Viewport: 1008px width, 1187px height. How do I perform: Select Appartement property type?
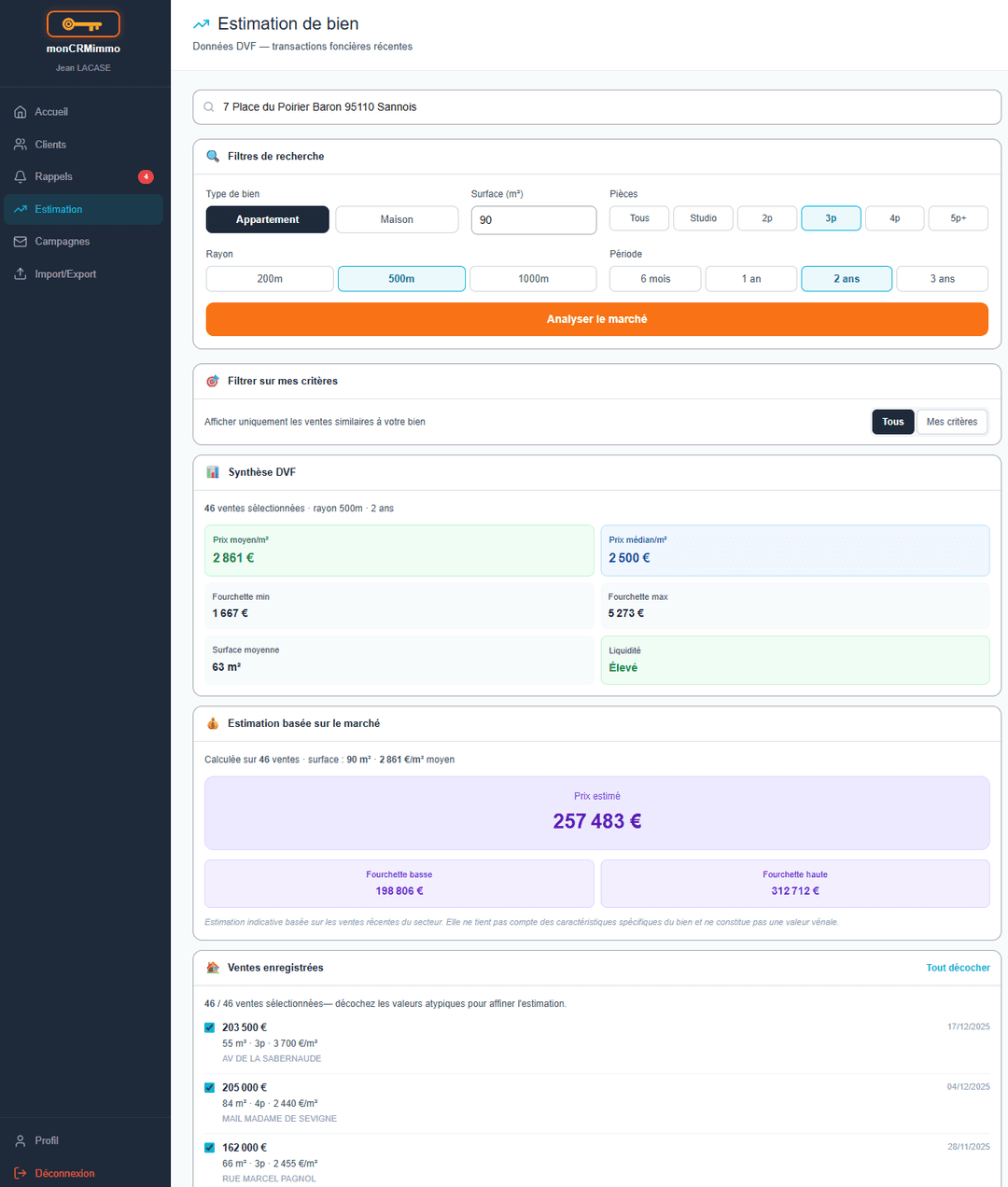(x=268, y=219)
